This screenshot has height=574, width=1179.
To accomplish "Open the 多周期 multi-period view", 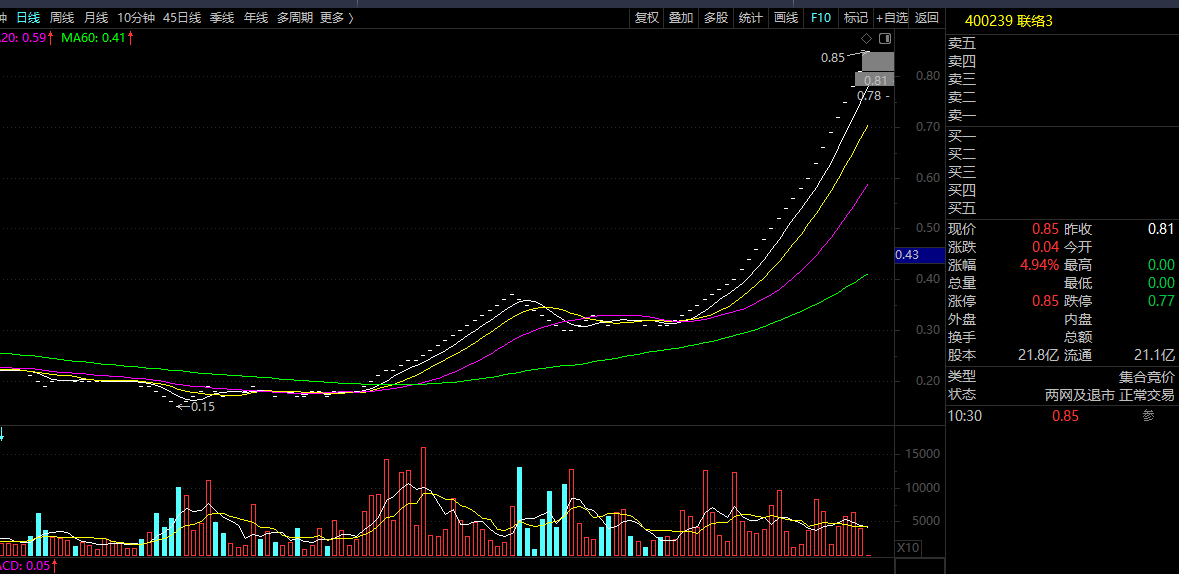I will tap(294, 18).
